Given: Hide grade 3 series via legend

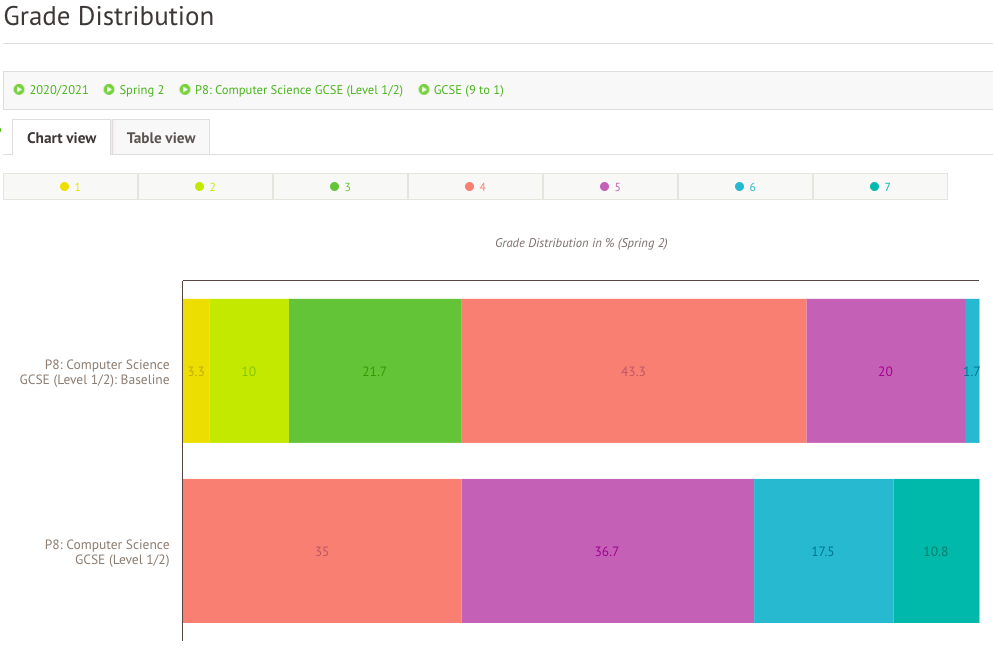Looking at the screenshot, I should tap(340, 187).
